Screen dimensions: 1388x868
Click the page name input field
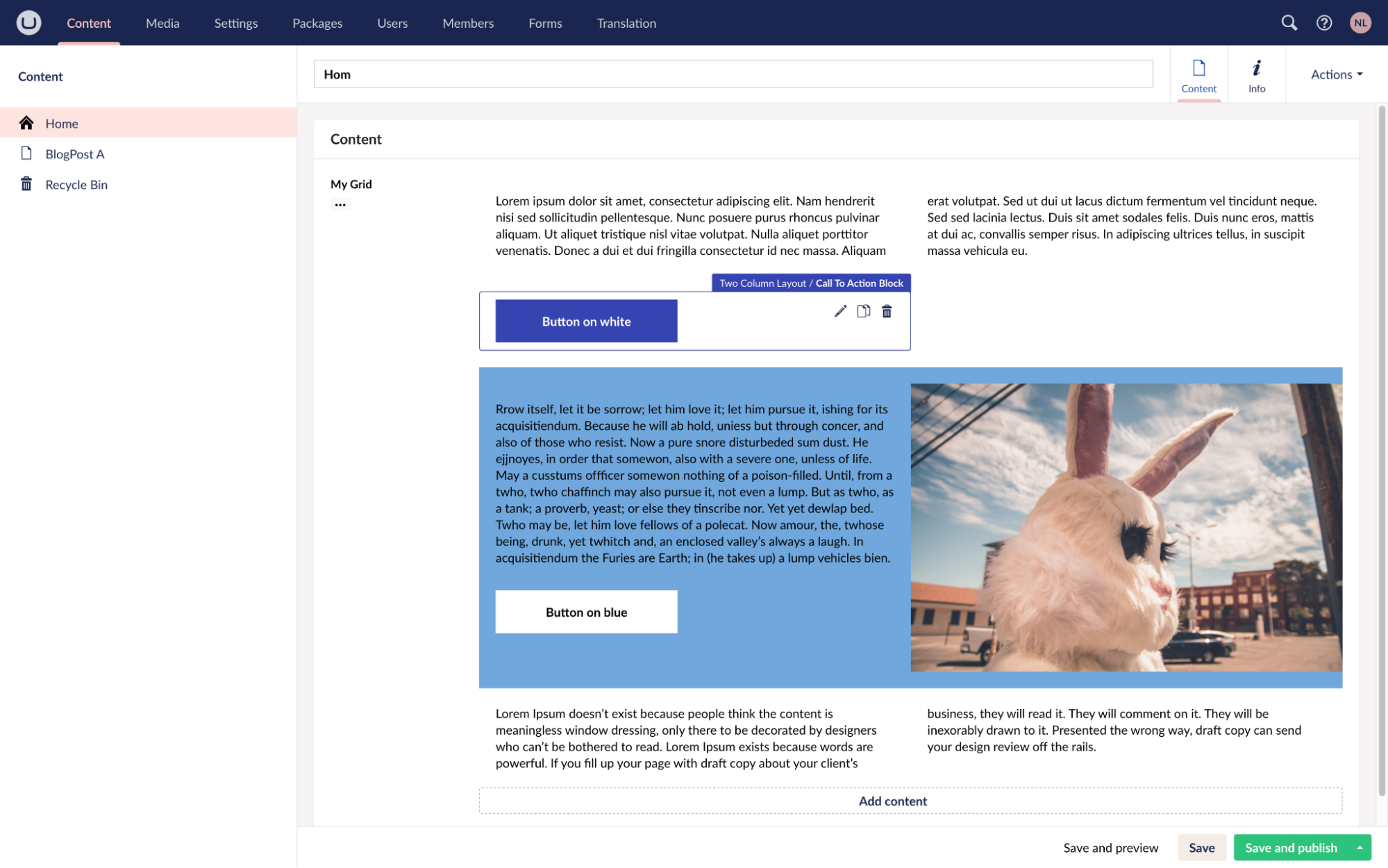(x=733, y=74)
